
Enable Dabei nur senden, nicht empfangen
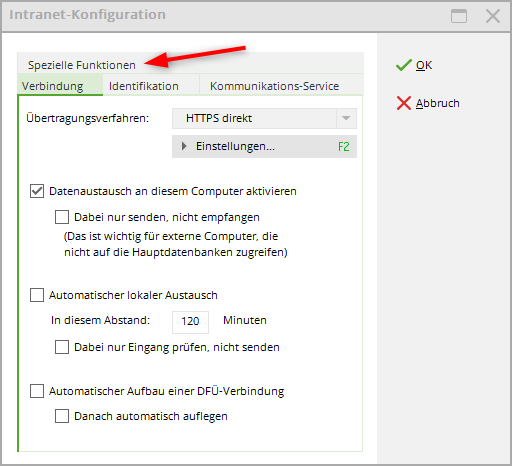tap(62, 217)
